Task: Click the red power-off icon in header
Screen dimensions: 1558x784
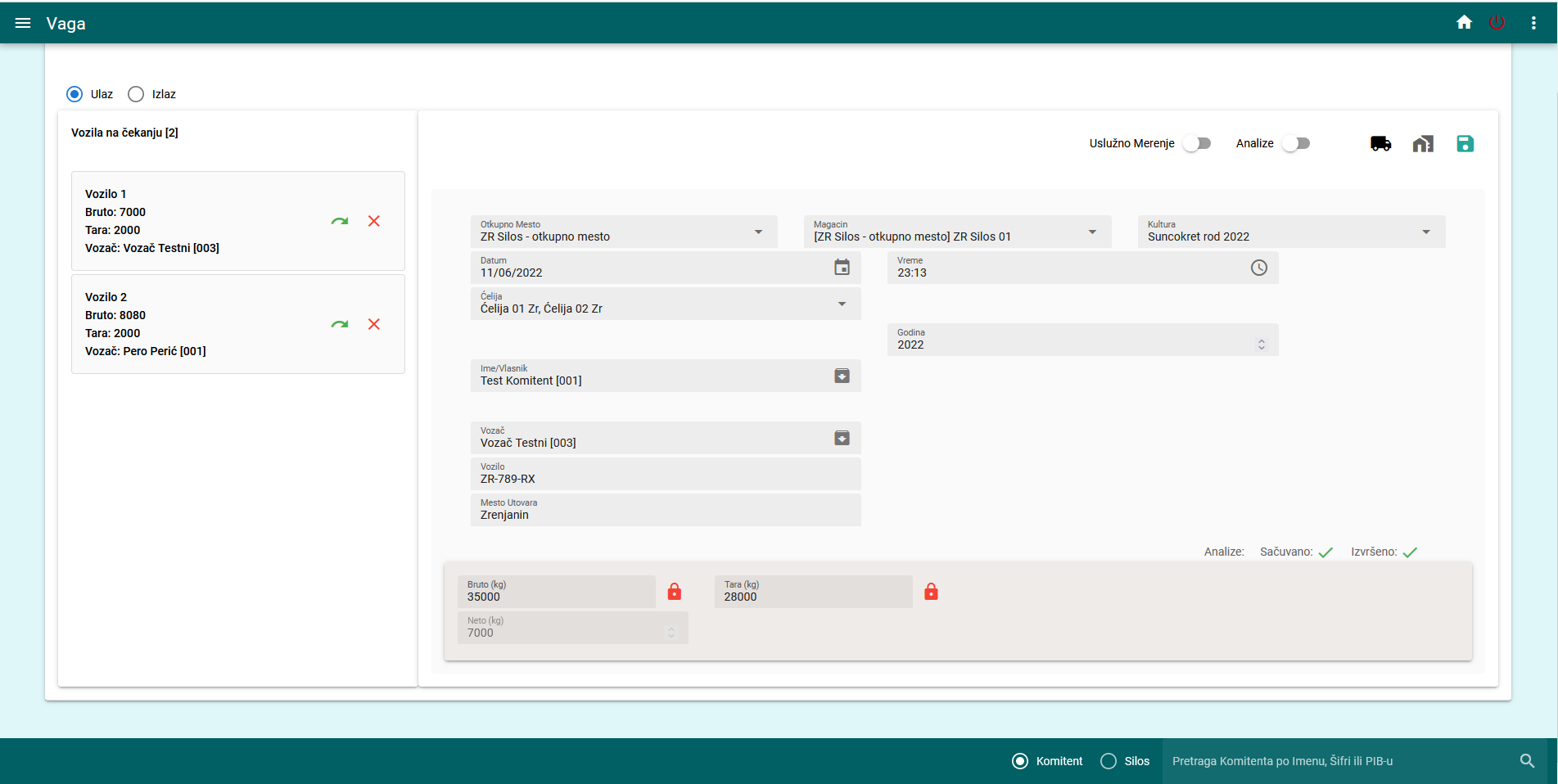Action: pyautogui.click(x=1498, y=22)
